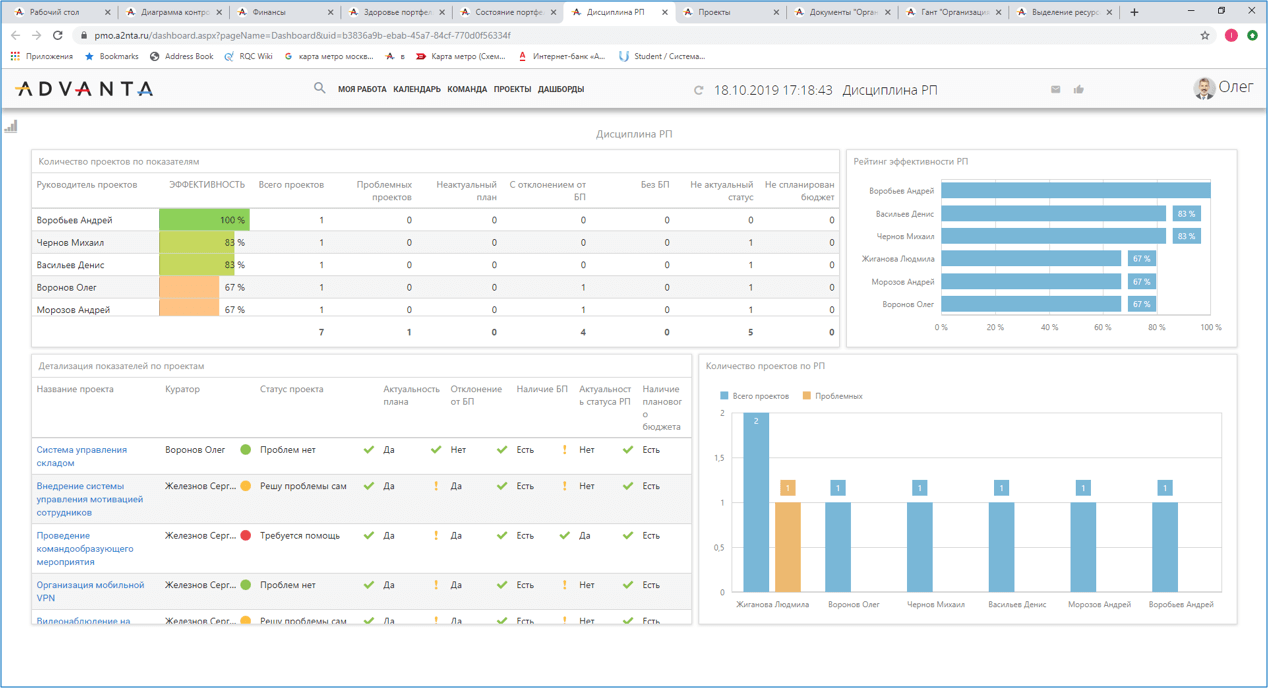Click the Статус проекта column header

291,389
